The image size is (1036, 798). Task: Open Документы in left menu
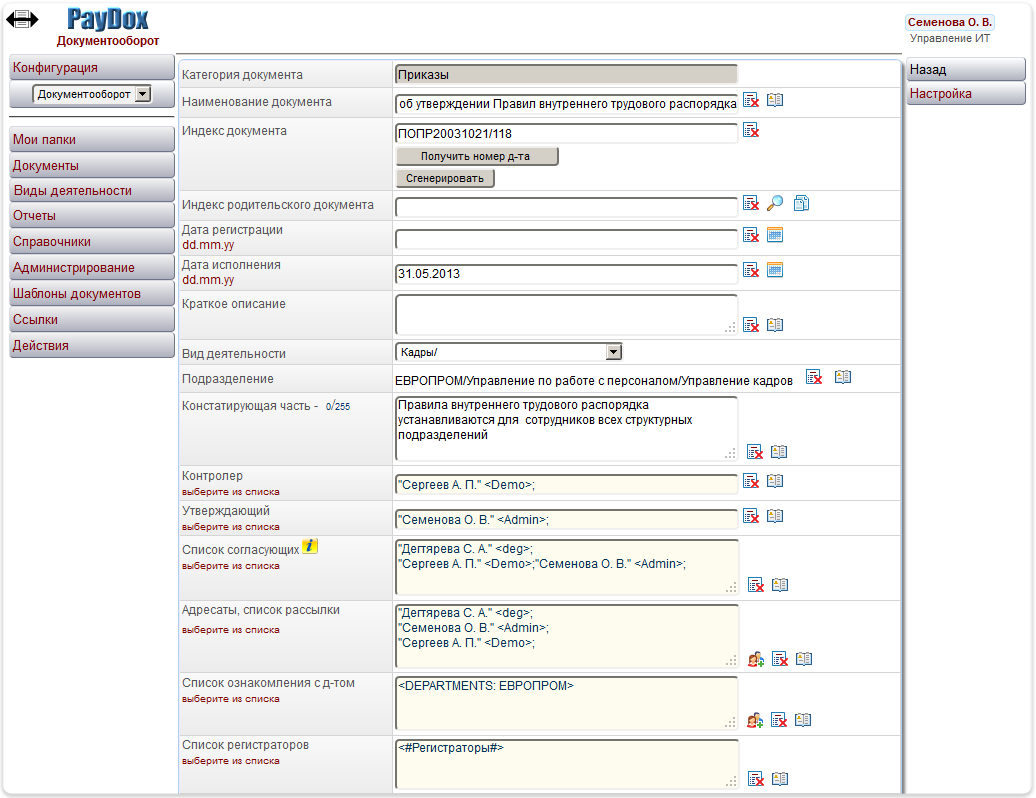coord(91,166)
